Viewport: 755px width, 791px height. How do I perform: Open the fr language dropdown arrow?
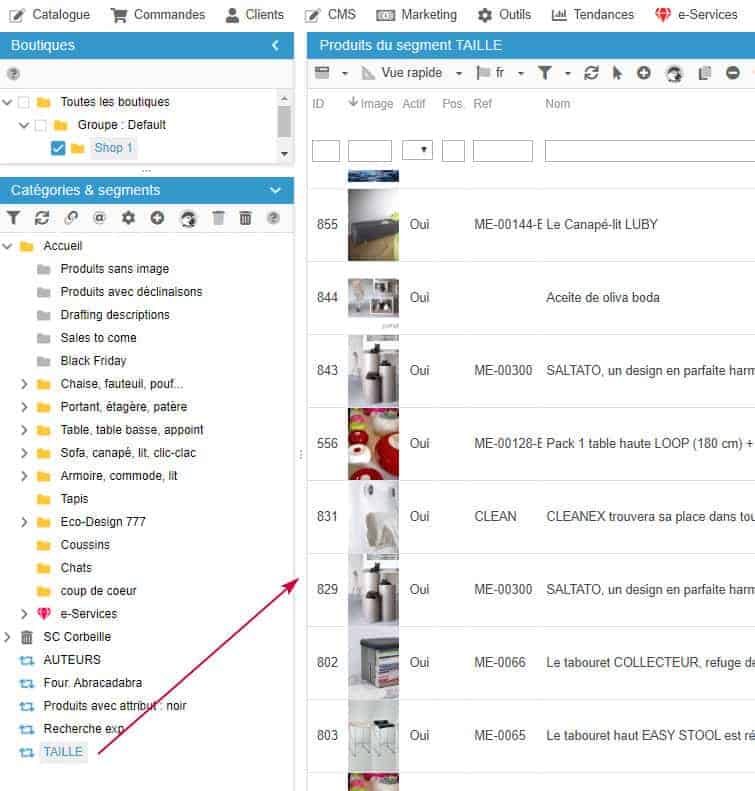pyautogui.click(x=521, y=74)
